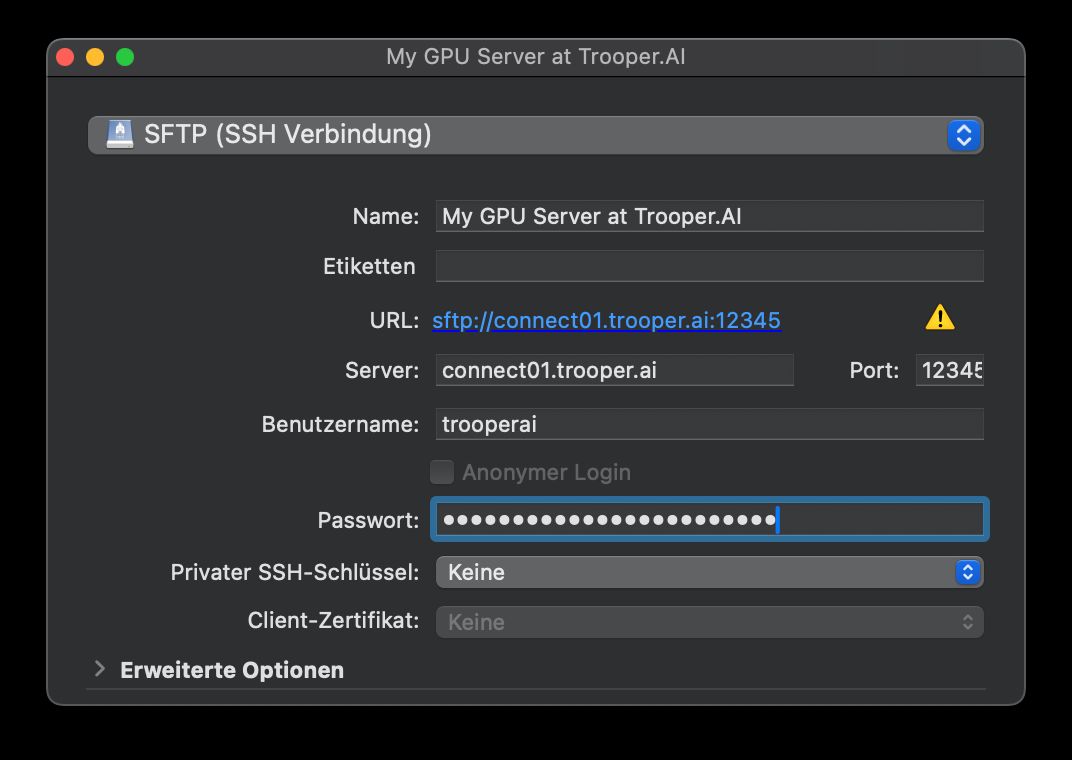Click the window title My GPU Server at Trooper.AI

[536, 56]
